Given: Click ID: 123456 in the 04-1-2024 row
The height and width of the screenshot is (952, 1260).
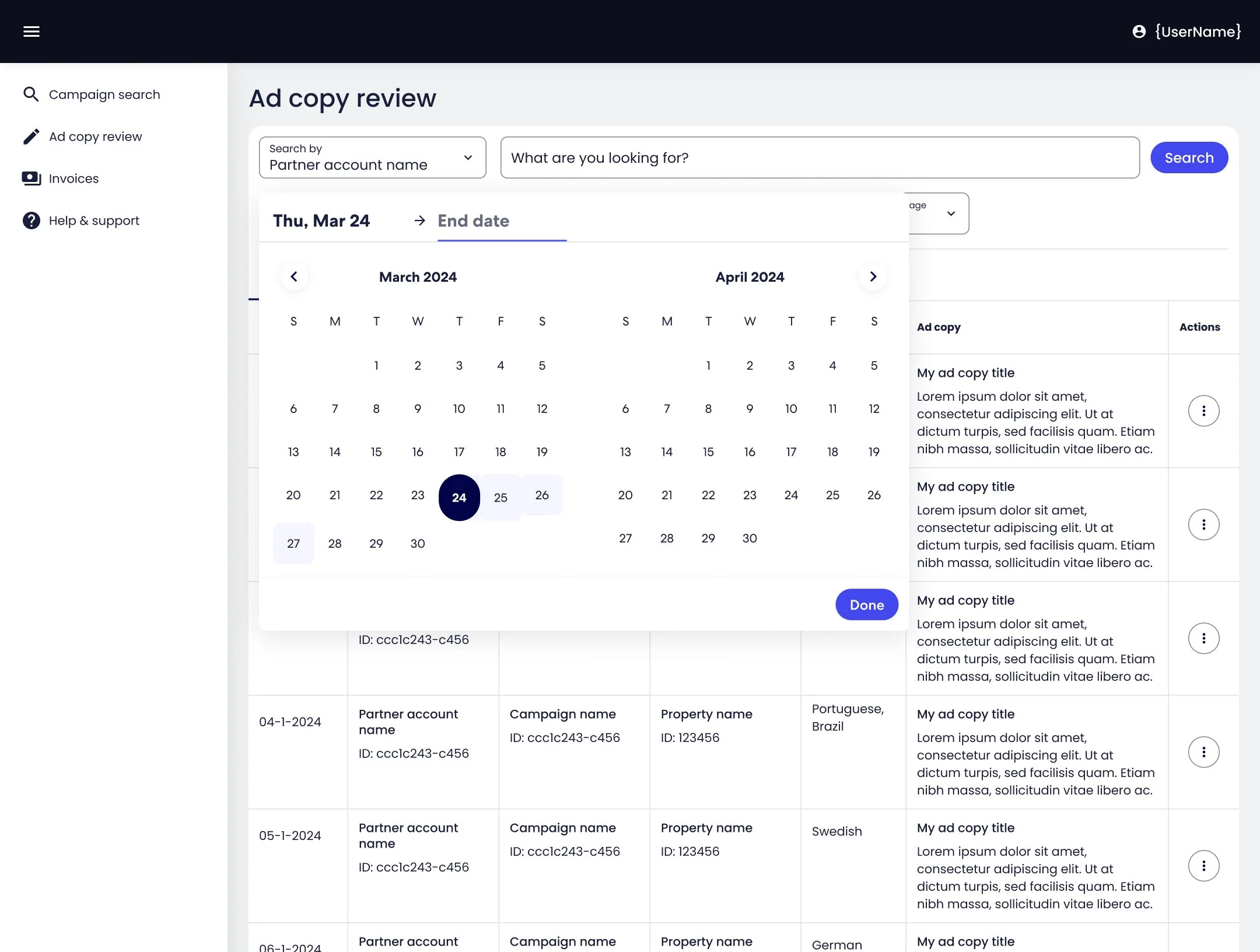Looking at the screenshot, I should [x=689, y=737].
